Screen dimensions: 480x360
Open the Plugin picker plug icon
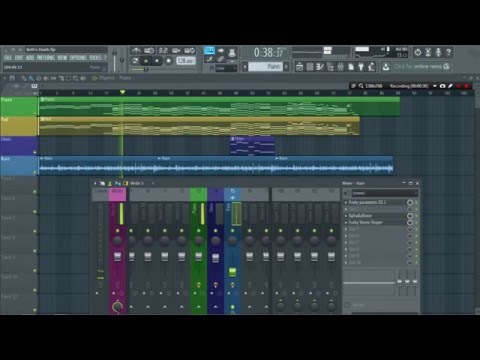pyautogui.click(x=361, y=67)
